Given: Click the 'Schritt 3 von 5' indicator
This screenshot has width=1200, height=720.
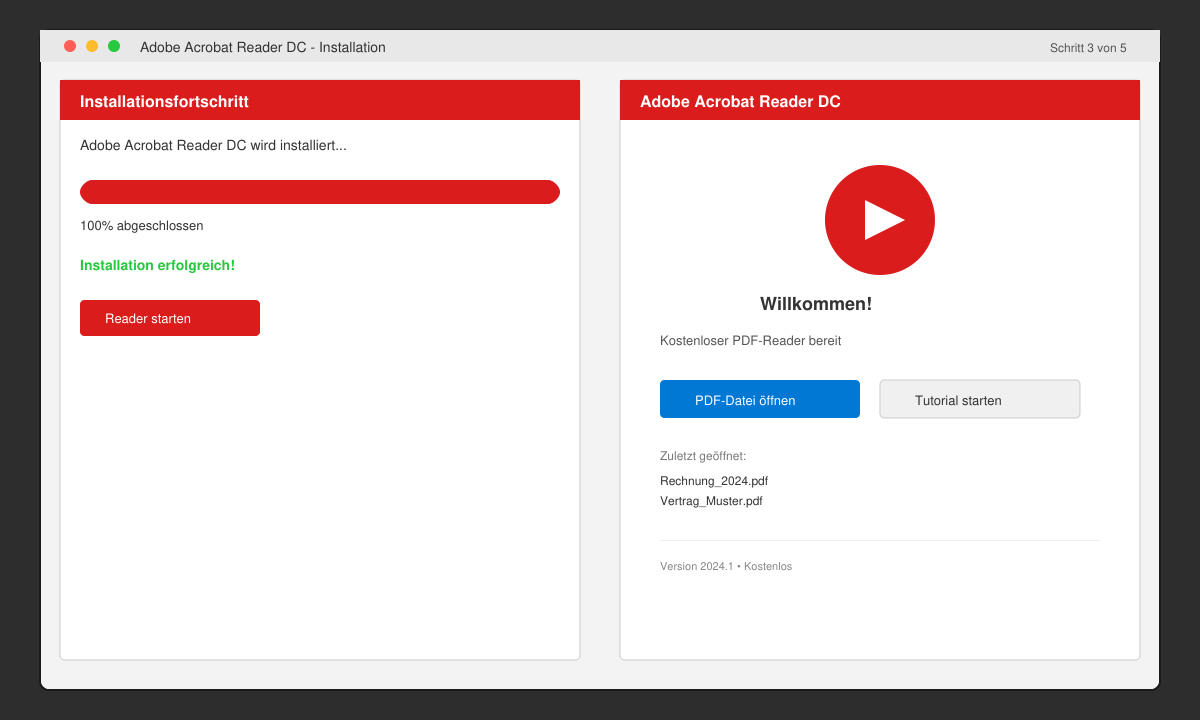Looking at the screenshot, I should click(x=1088, y=48).
